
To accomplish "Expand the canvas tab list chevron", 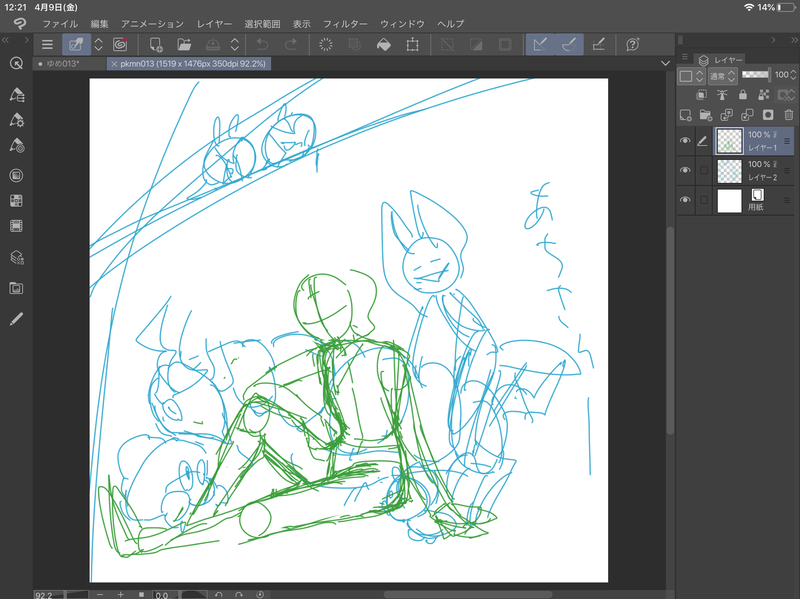I will (x=665, y=64).
